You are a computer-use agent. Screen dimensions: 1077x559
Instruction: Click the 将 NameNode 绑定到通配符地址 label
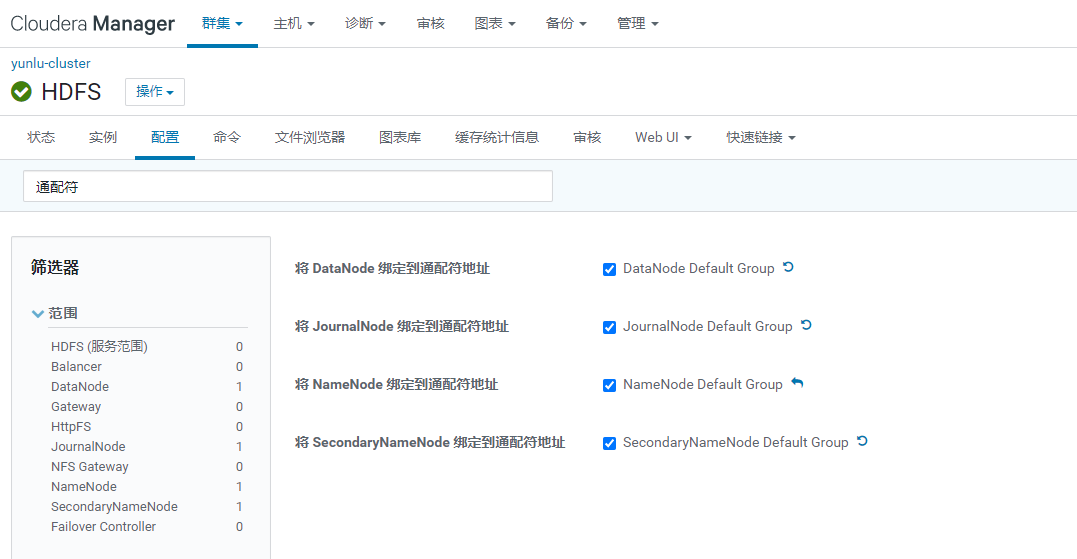tap(396, 385)
